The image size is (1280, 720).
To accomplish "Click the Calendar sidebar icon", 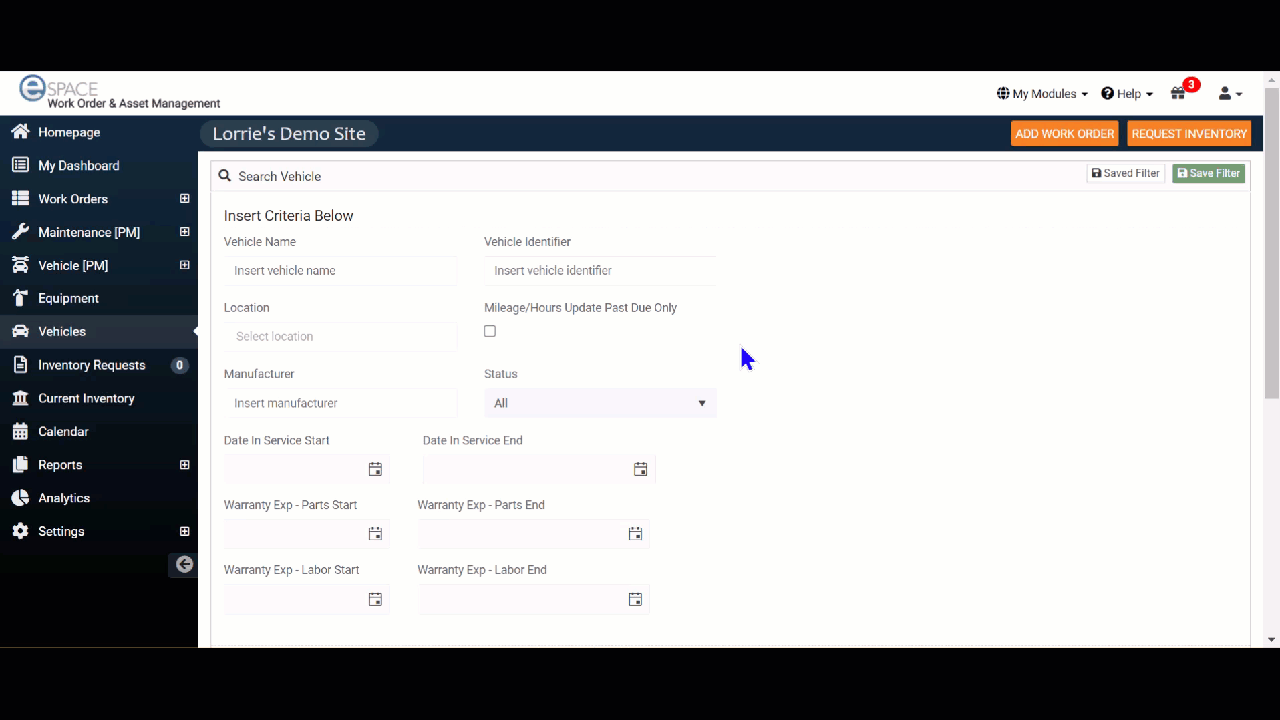I will click(20, 431).
